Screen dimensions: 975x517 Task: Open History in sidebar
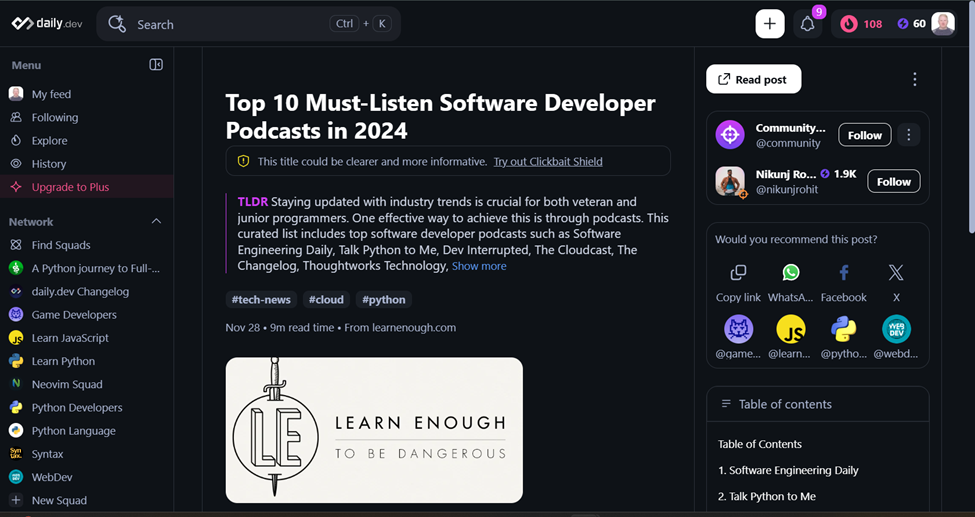pos(87,164)
